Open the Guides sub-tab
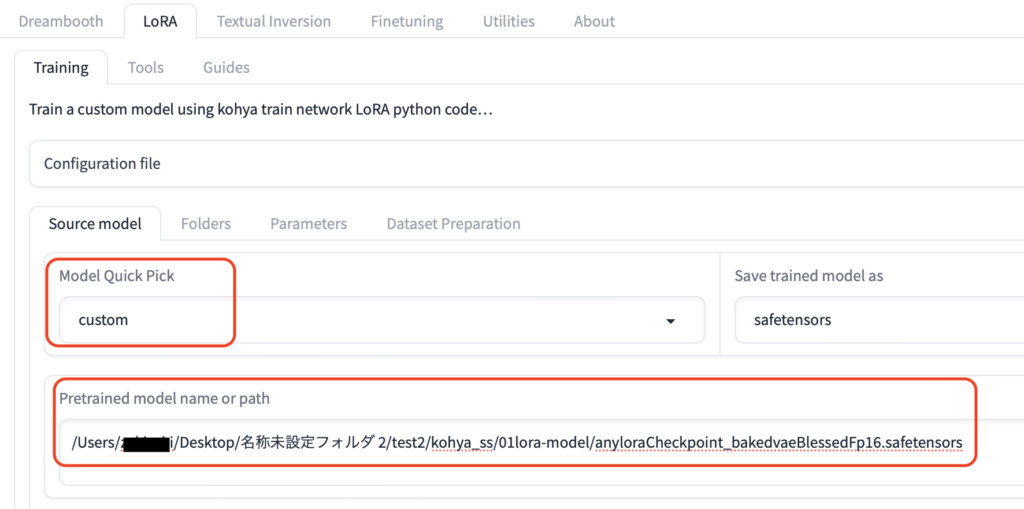 226,67
